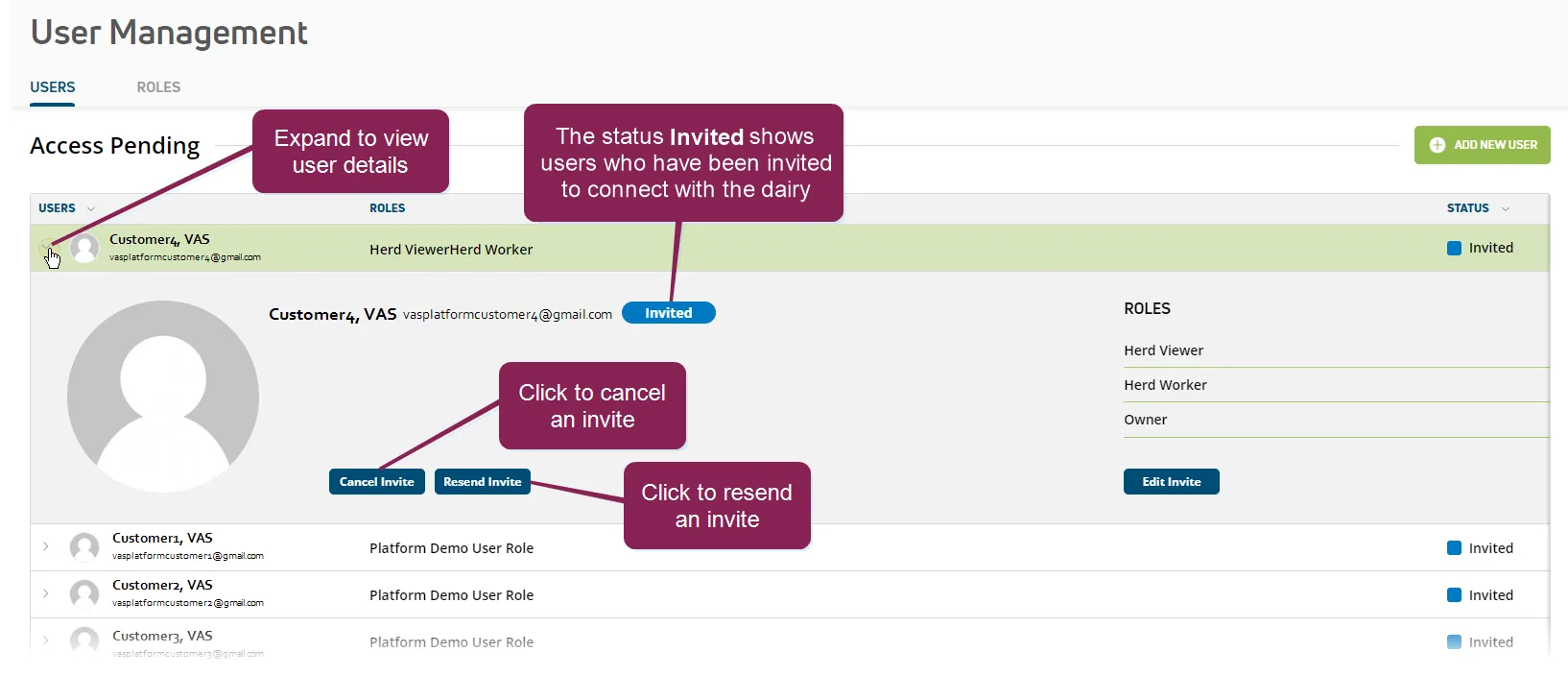Image resolution: width=1568 pixels, height=676 pixels.
Task: Click the avatar icon for Customer2, VAS
Action: coord(84,594)
